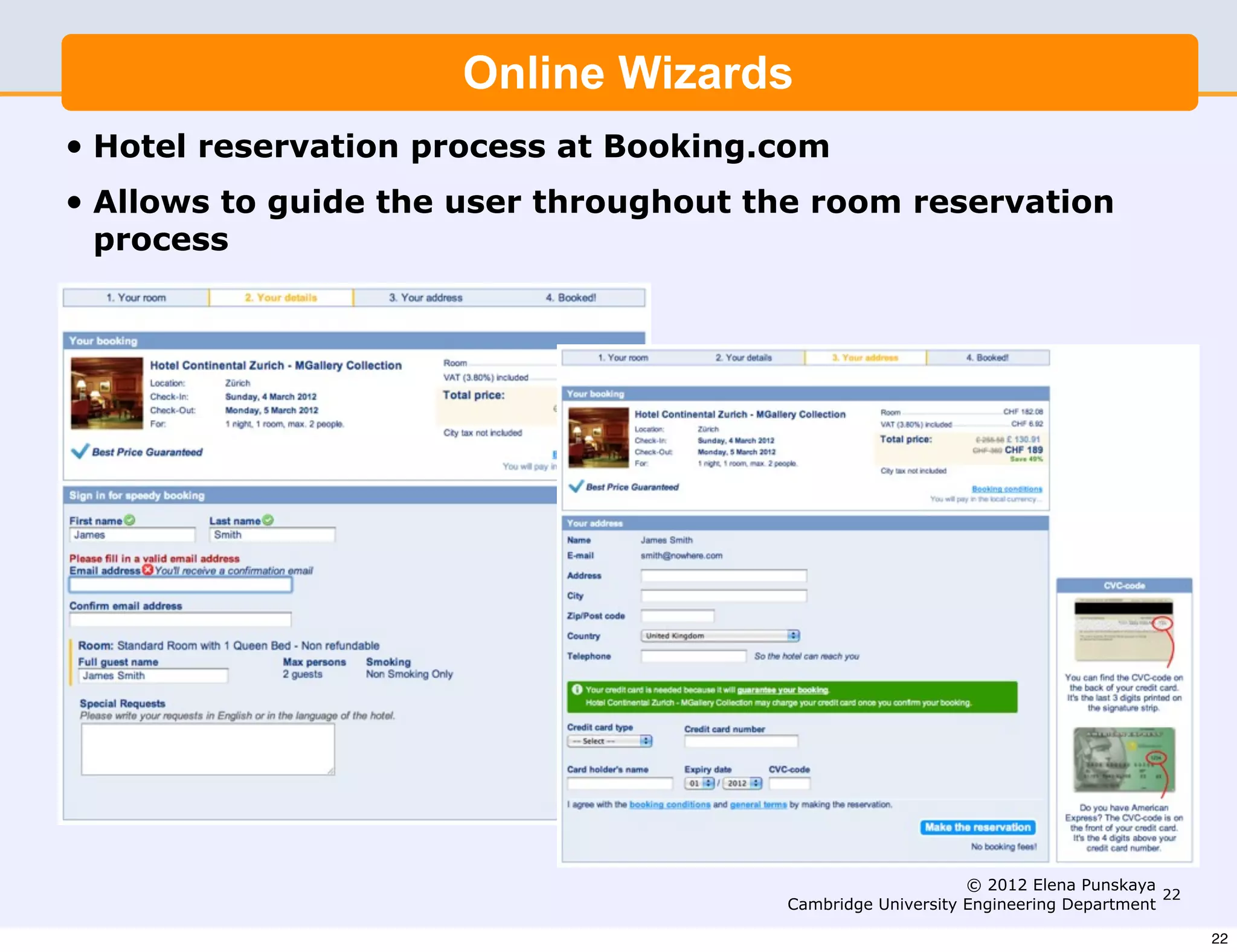Image resolution: width=1237 pixels, height=952 pixels.
Task: Select step 4. Booked! in left wizard
Action: point(571,297)
